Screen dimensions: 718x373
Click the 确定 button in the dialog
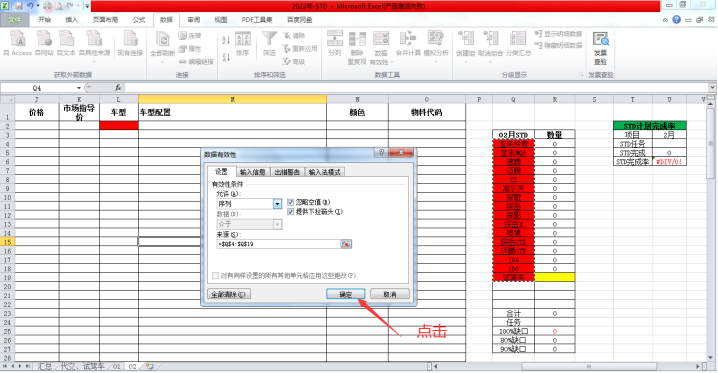[346, 294]
